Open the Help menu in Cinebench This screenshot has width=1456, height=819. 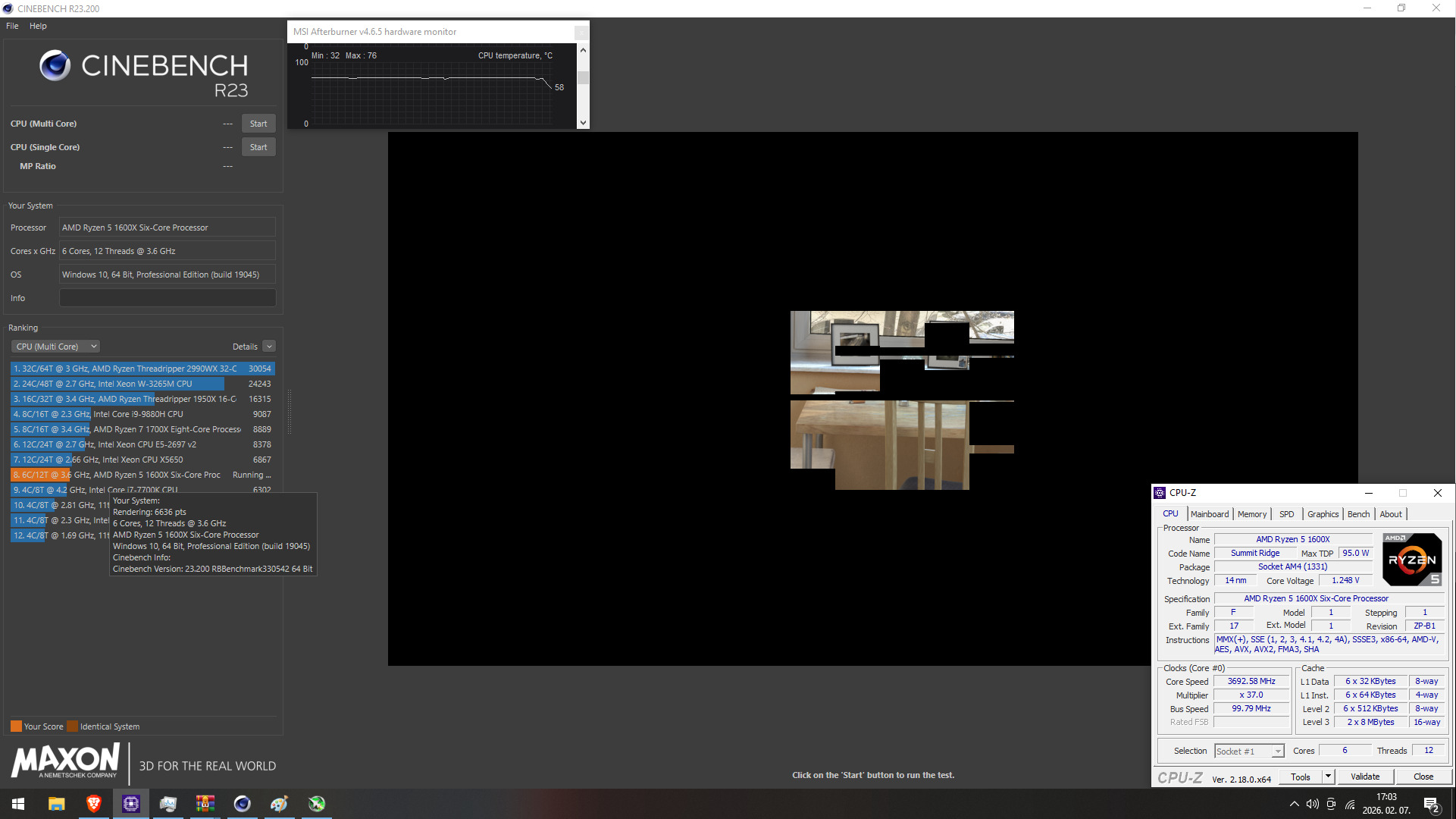38,26
